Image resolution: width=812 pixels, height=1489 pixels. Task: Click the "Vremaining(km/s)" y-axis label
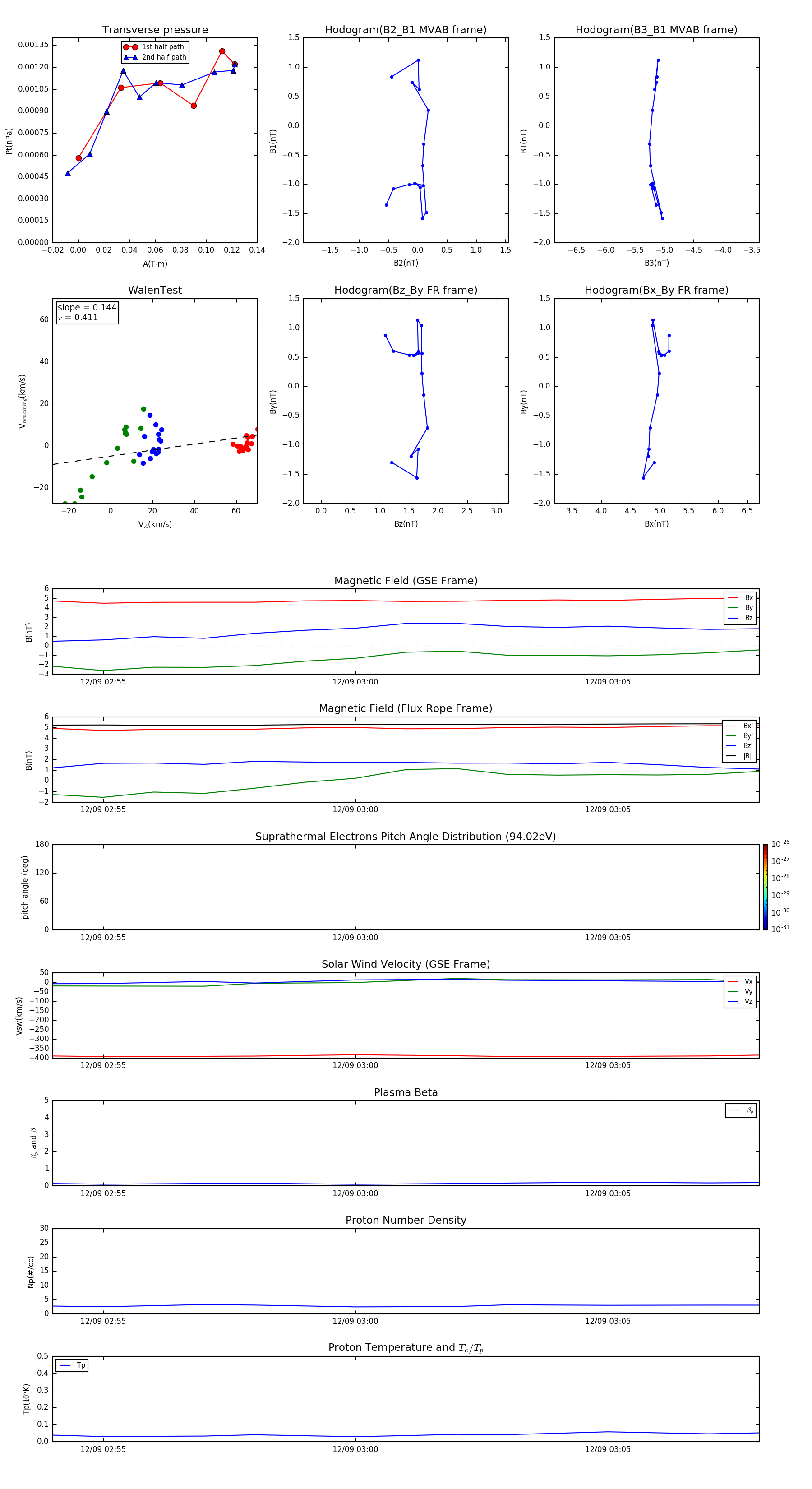coord(22,401)
